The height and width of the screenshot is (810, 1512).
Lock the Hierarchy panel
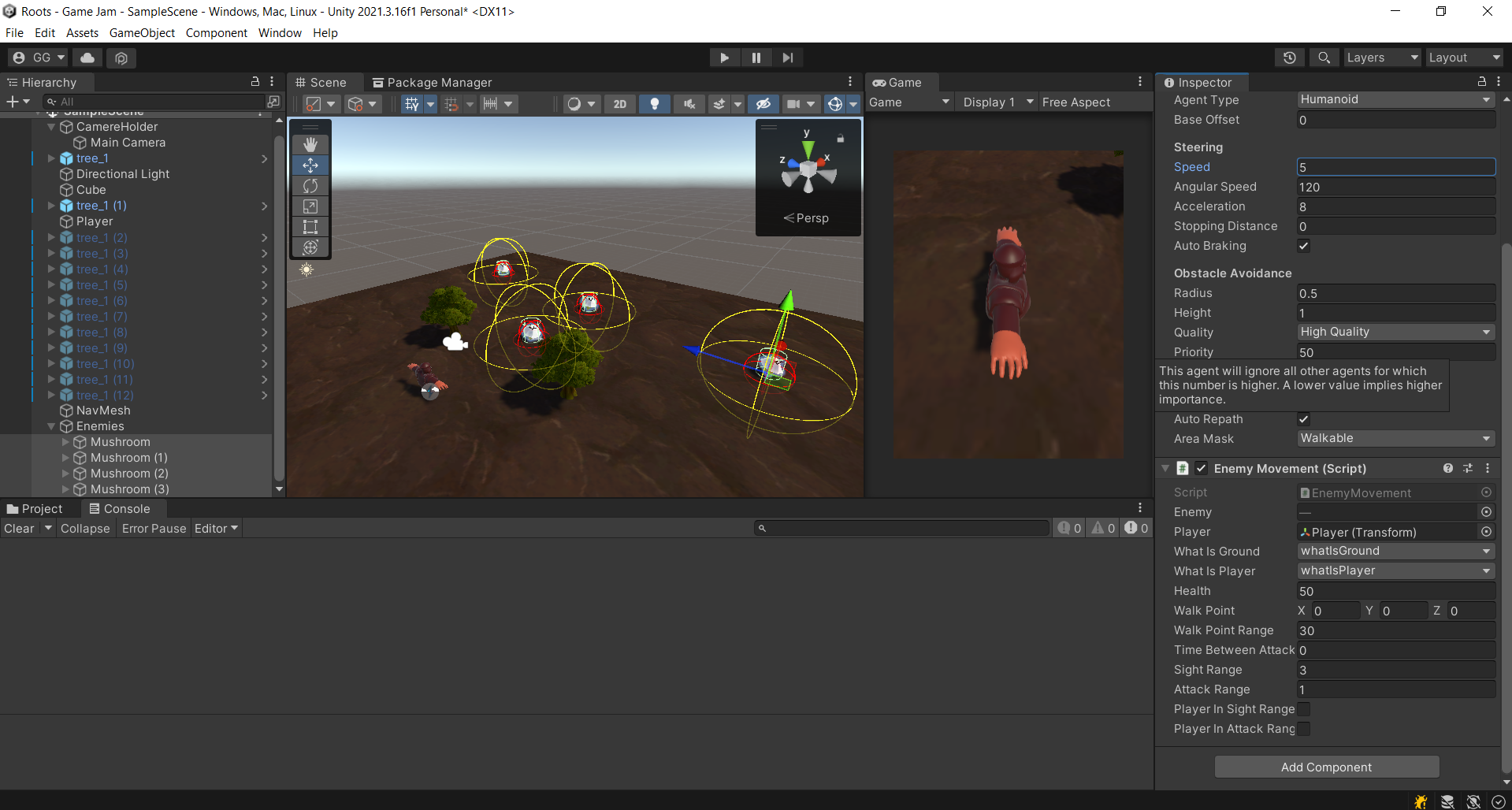click(x=255, y=81)
